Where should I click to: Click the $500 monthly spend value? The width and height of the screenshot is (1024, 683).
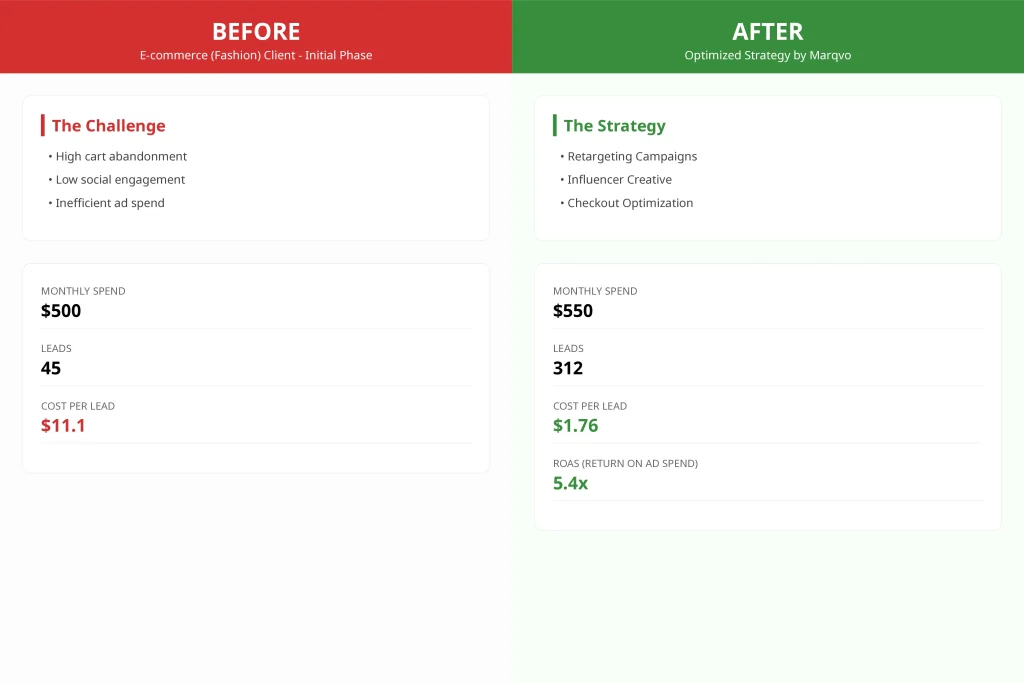click(61, 311)
